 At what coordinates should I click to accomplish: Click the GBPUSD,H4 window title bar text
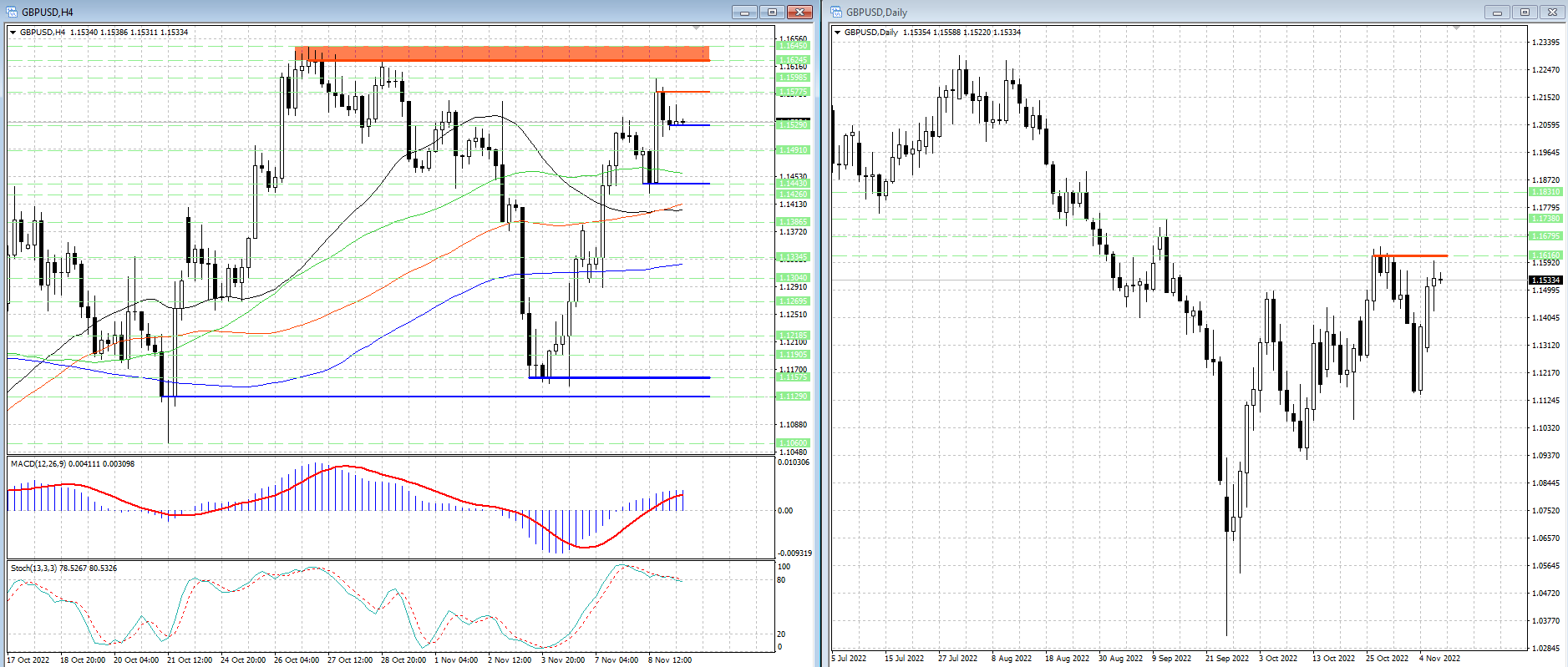48,12
